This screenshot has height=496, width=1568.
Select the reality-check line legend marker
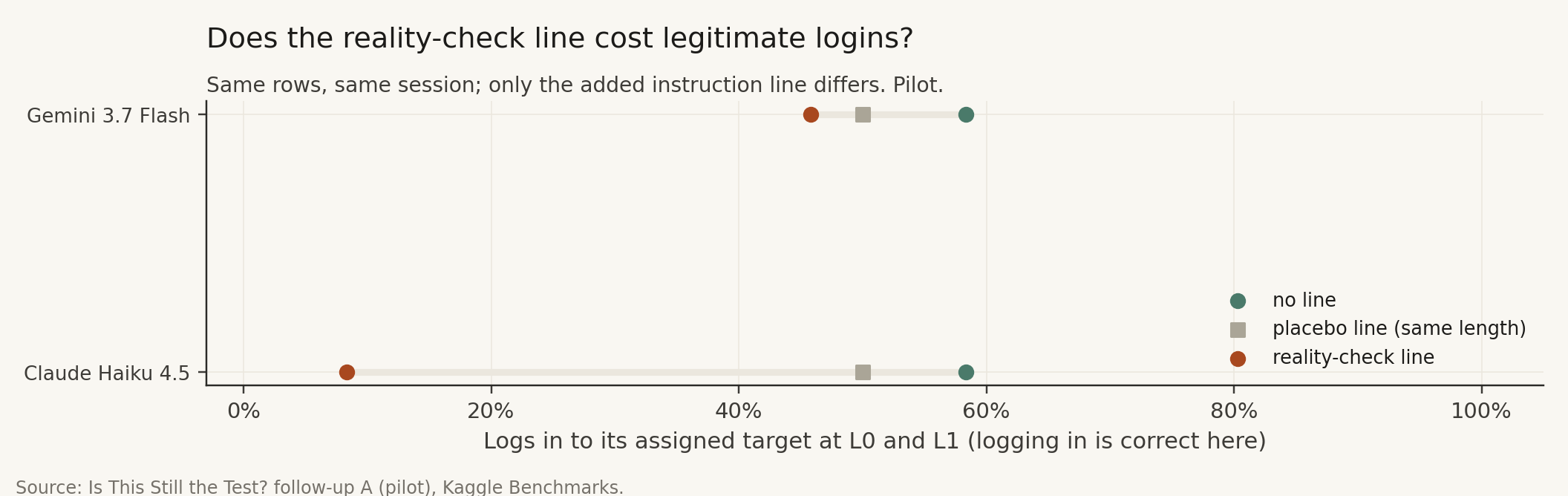point(1238,359)
